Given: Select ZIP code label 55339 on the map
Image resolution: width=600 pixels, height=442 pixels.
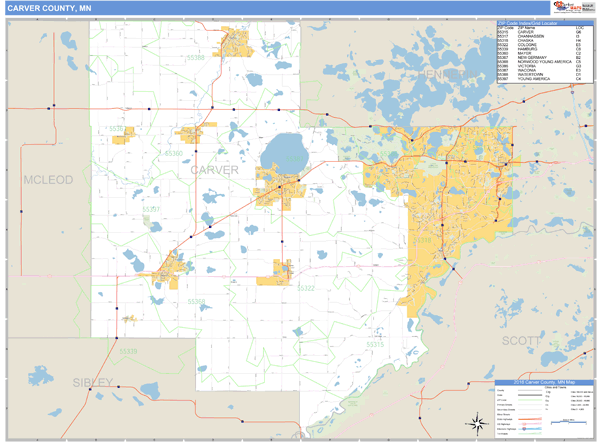Looking at the screenshot, I should click(x=129, y=352).
